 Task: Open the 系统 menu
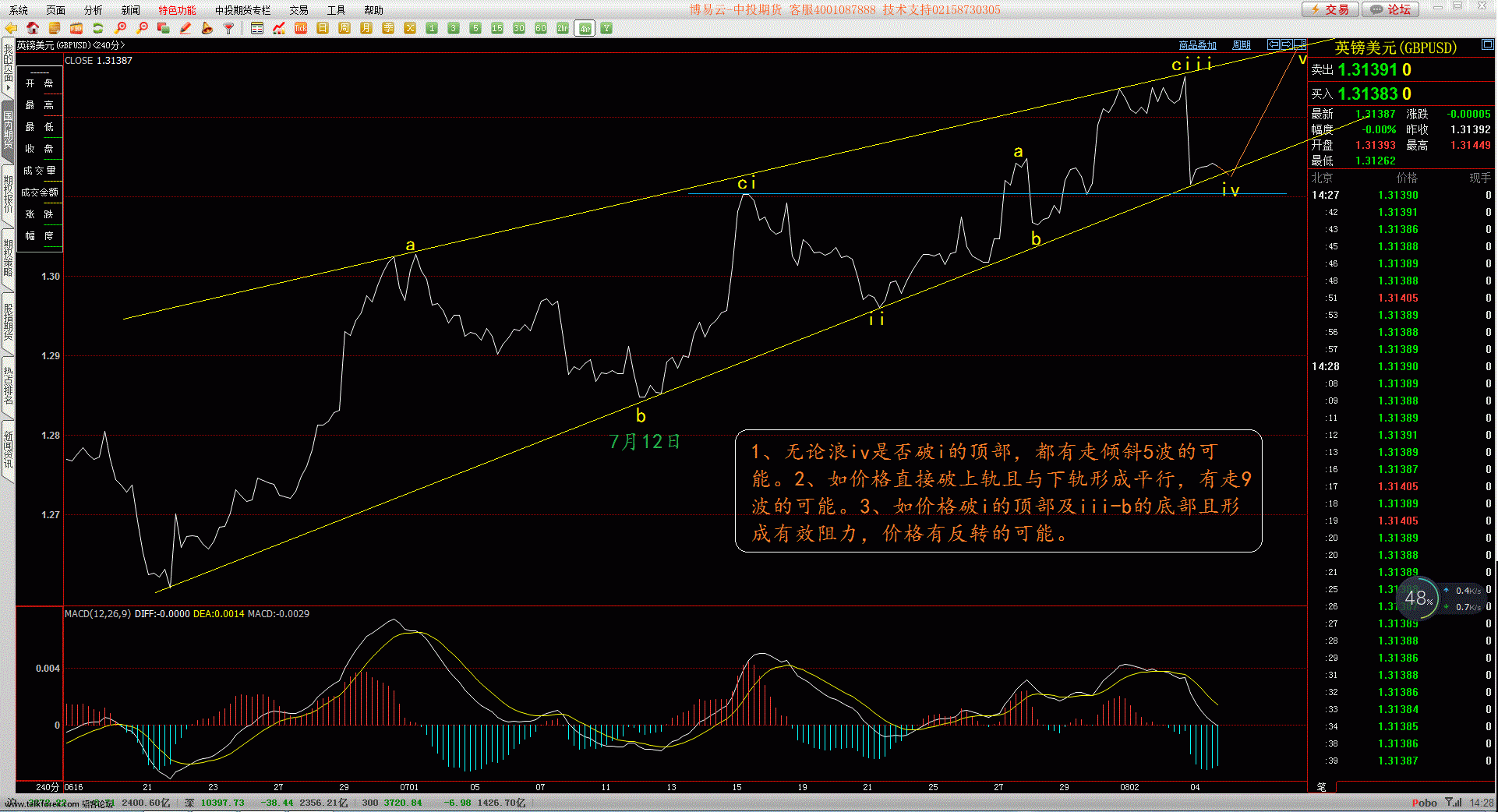19,10
